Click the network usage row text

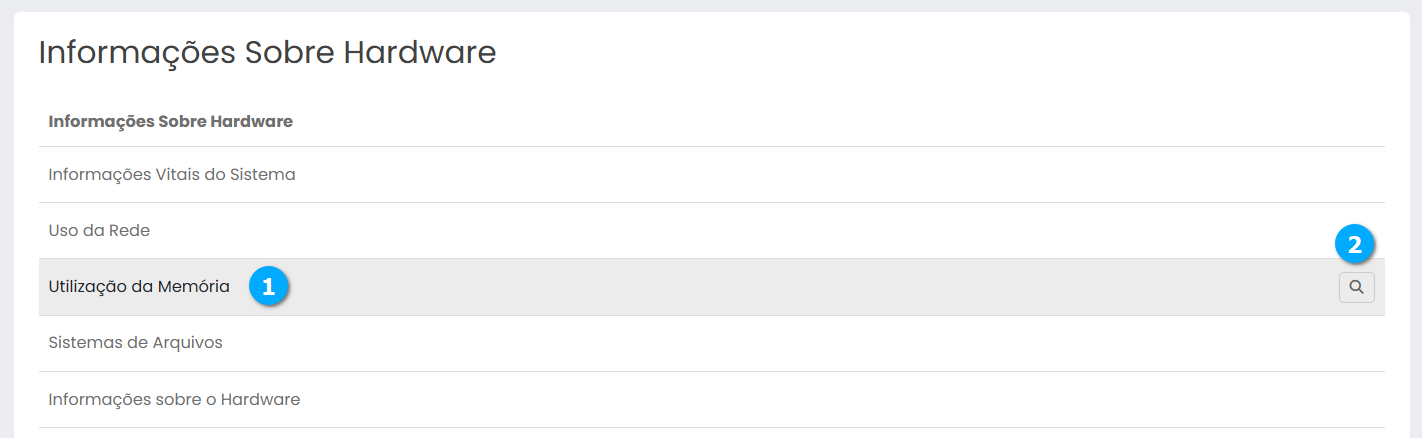[x=99, y=231]
